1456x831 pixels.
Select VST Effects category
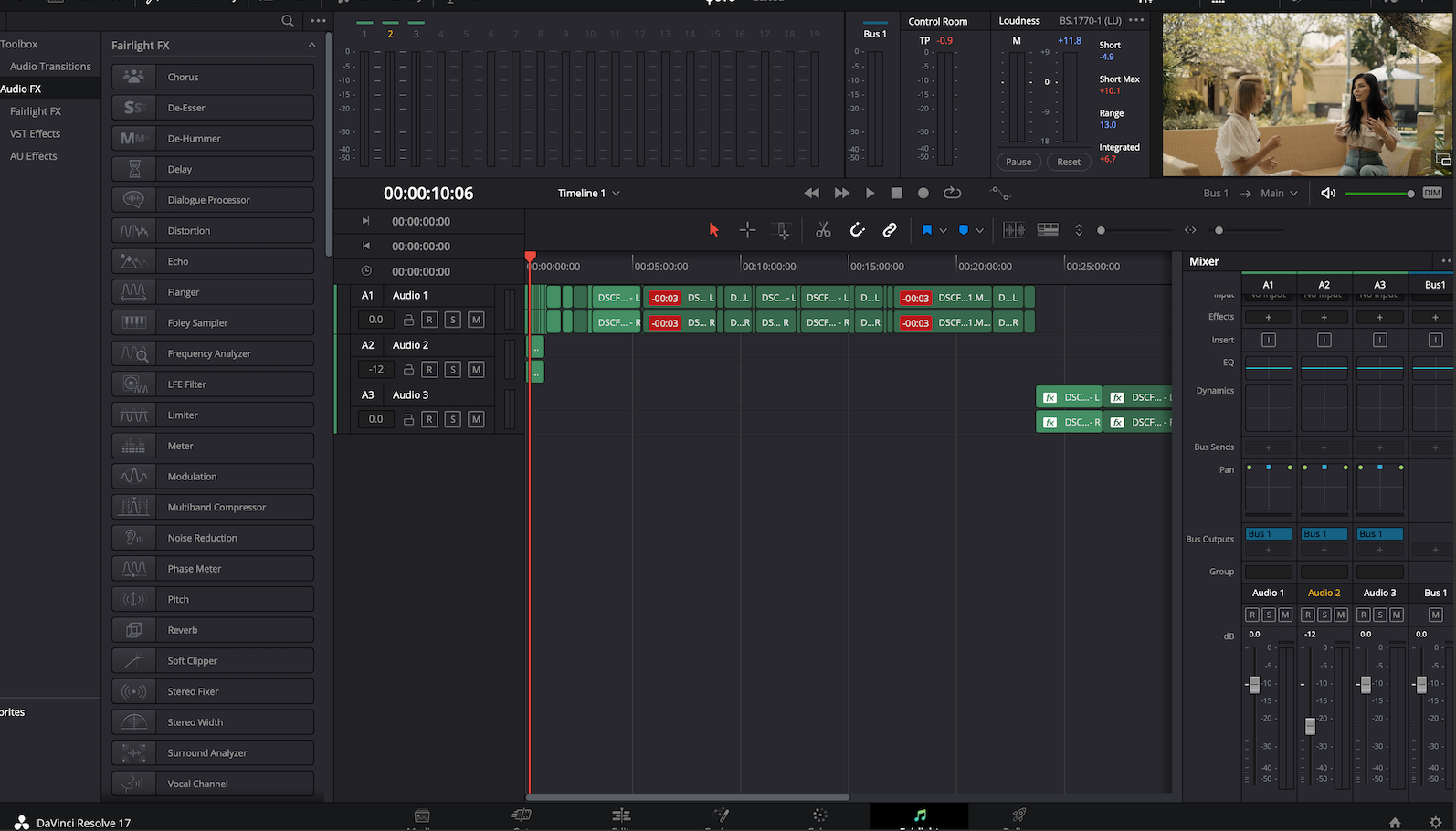pos(35,133)
